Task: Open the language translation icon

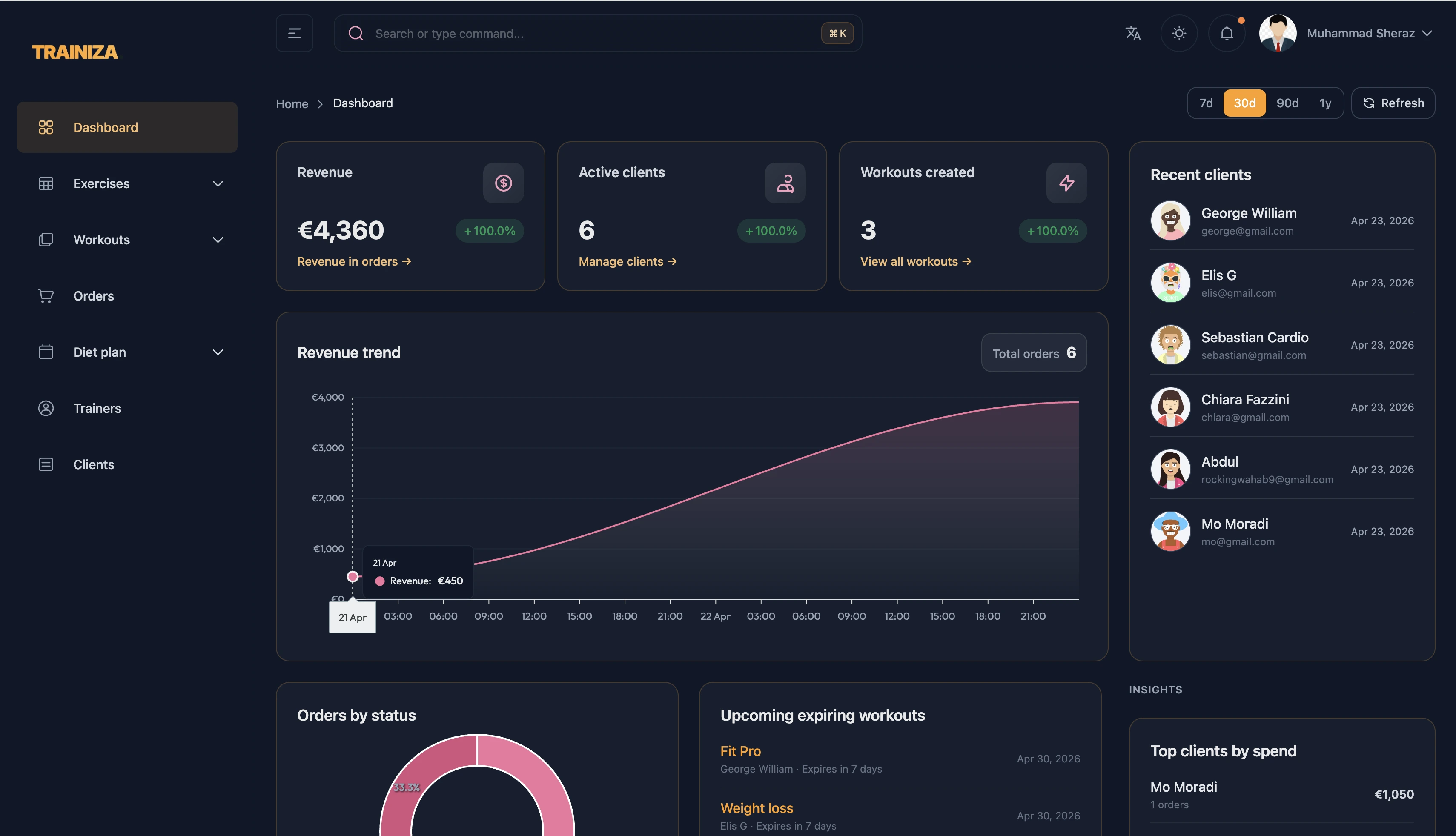Action: (1133, 33)
